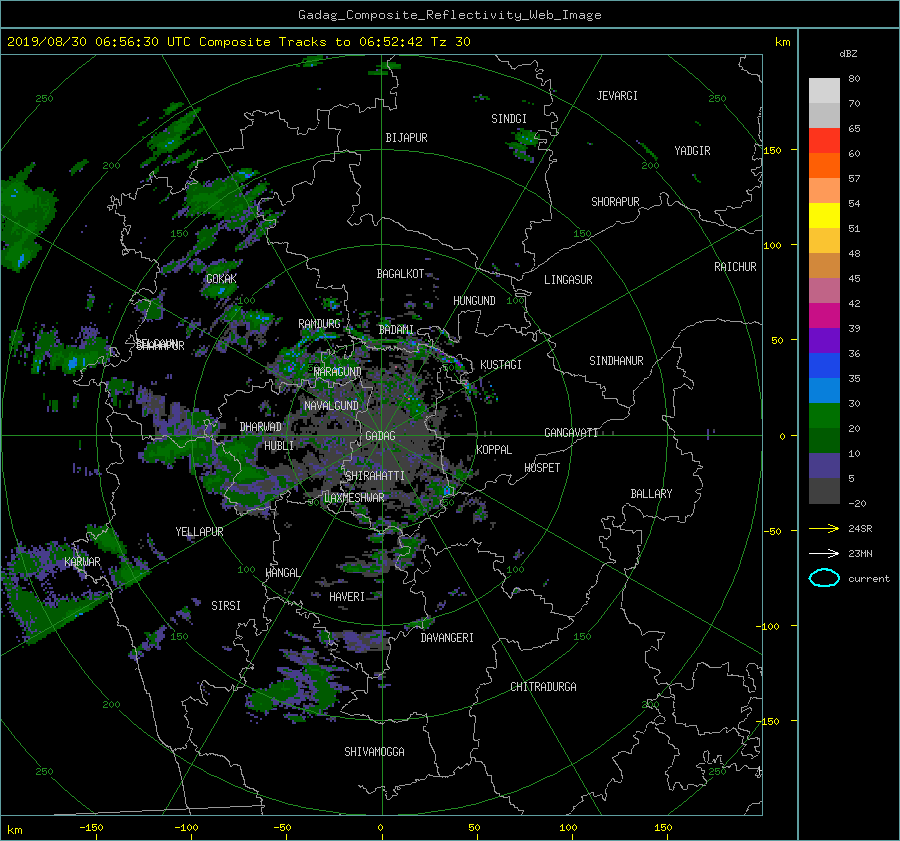The width and height of the screenshot is (900, 841).
Task: Click the LINGASUR city label
Action: pyautogui.click(x=568, y=280)
